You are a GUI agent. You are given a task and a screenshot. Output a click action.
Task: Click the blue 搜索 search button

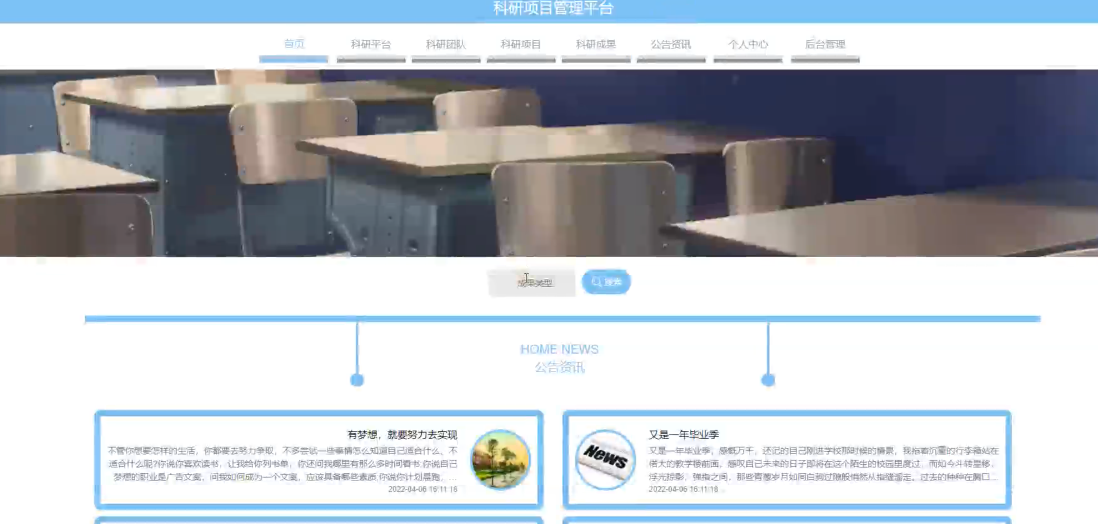pos(606,282)
